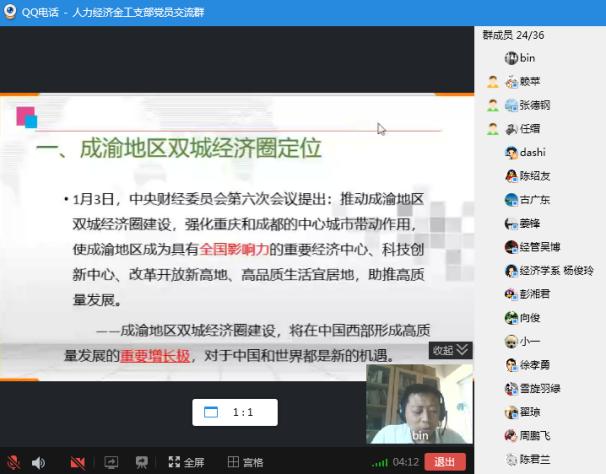
Task: Click the 群成员 24/36 header
Action: [x=515, y=34]
